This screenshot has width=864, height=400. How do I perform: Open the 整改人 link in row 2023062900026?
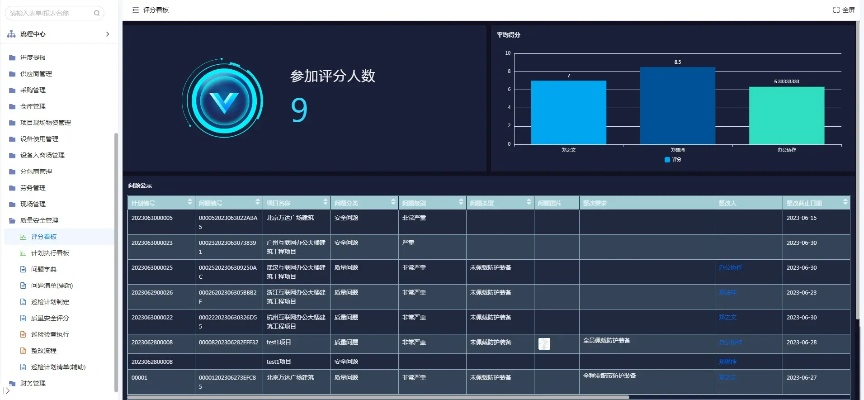tap(727, 292)
